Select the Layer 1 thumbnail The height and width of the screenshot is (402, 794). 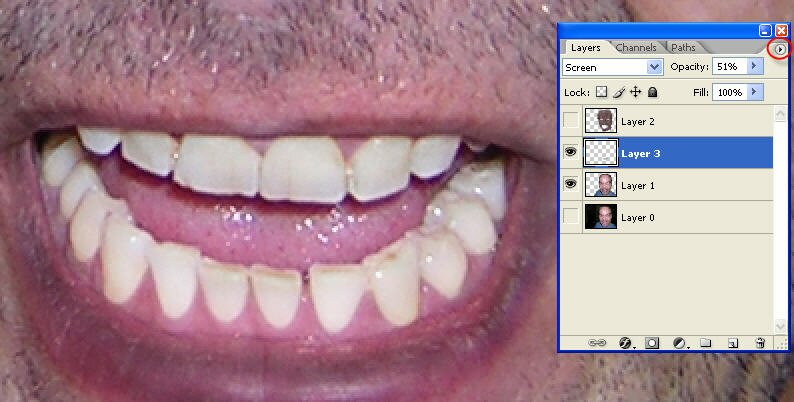tap(601, 185)
